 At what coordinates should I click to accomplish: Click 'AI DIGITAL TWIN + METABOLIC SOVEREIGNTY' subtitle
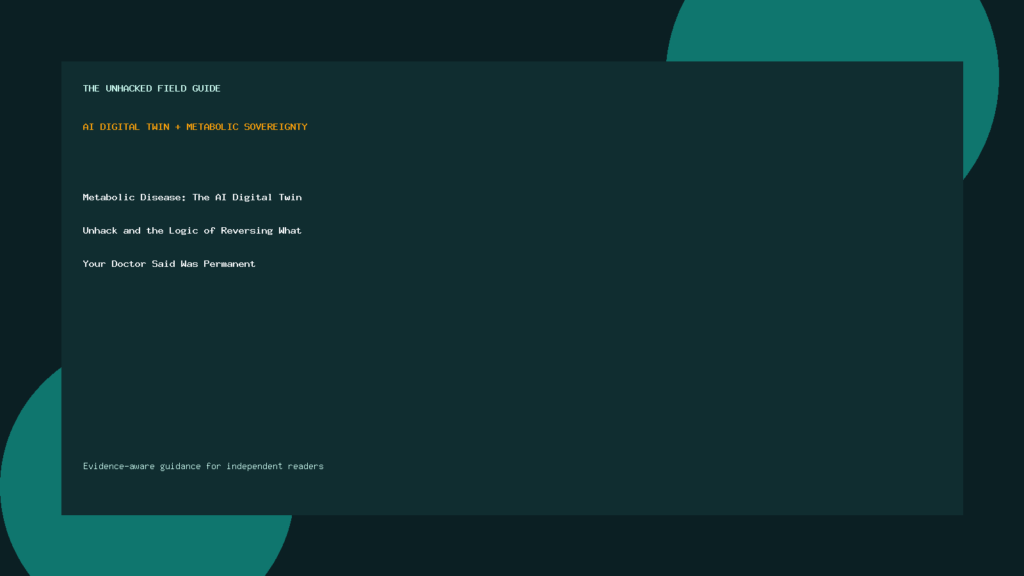pyautogui.click(x=195, y=127)
